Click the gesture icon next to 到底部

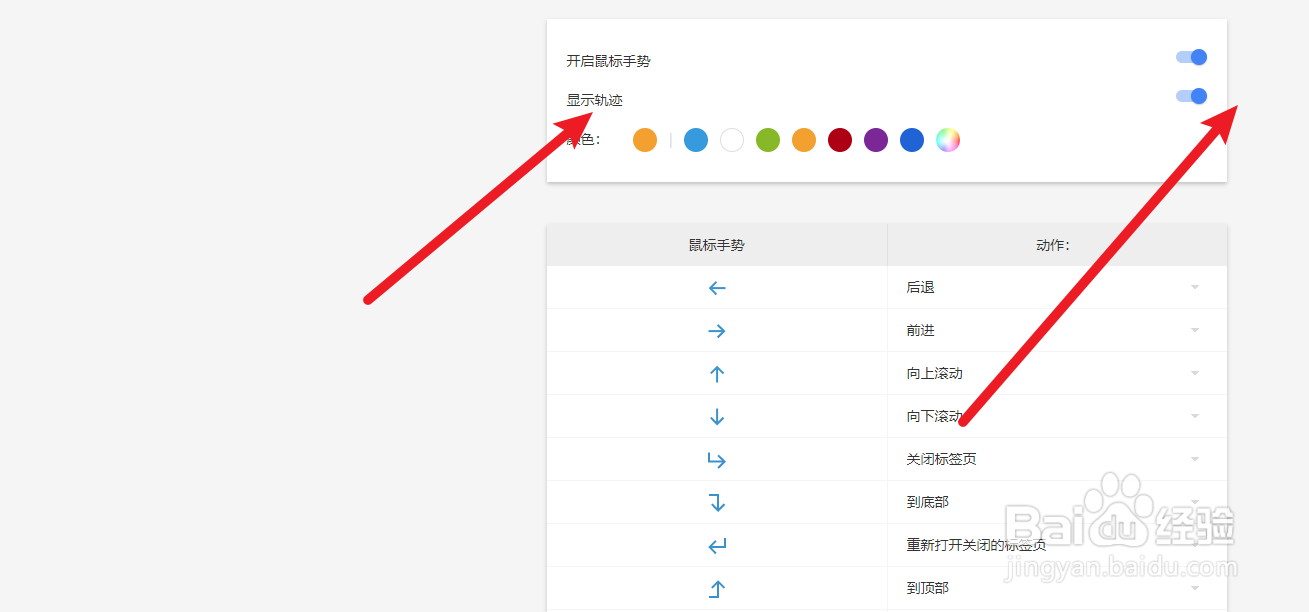point(716,502)
